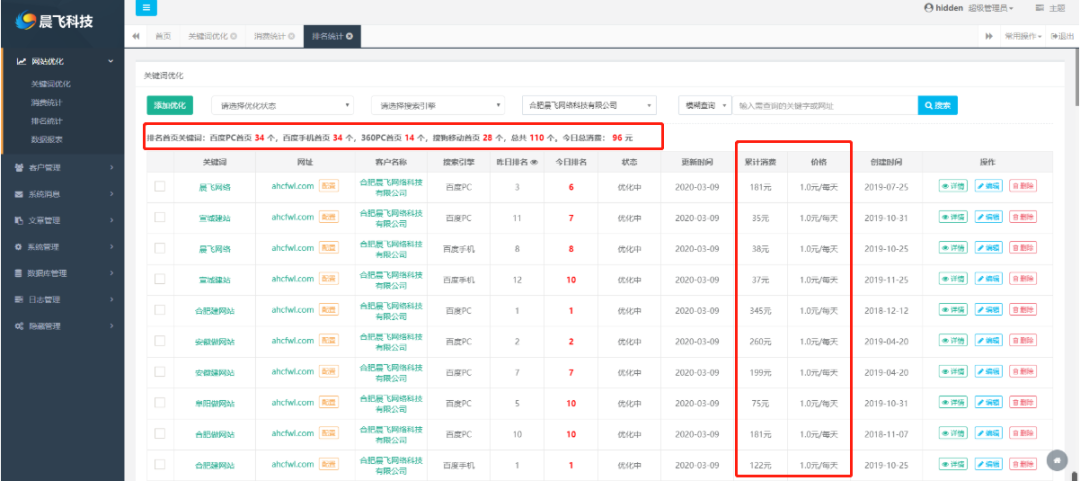Click the blue 搜索 button
The image size is (1080, 481).
point(937,105)
